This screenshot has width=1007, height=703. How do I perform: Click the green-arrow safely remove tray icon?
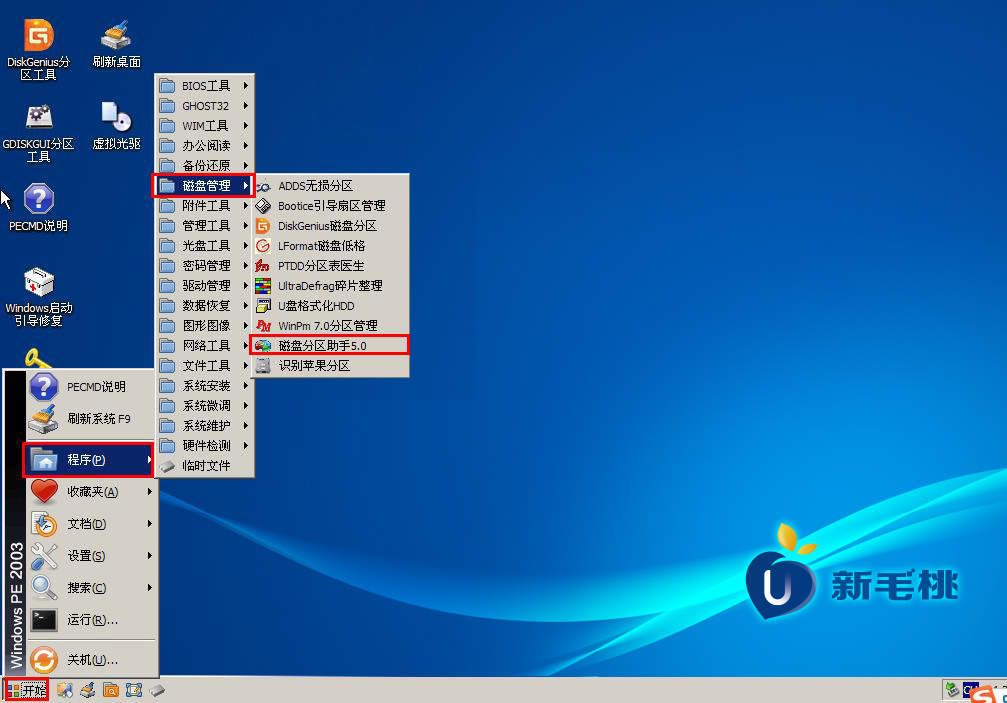point(952,690)
